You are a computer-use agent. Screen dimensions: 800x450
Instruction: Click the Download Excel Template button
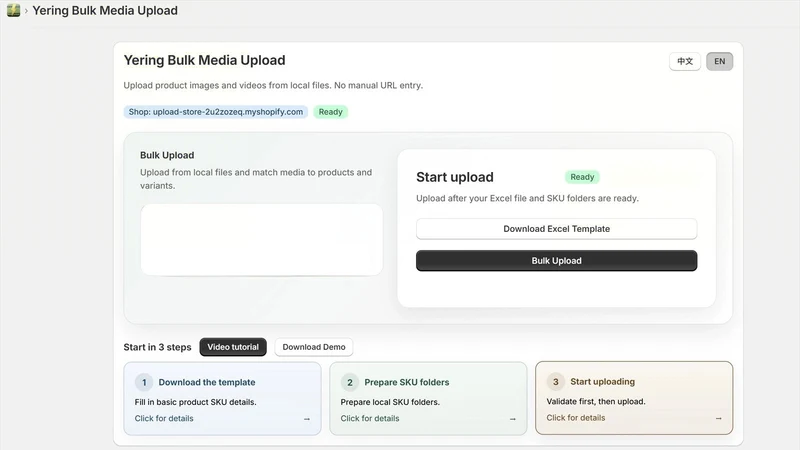557,229
